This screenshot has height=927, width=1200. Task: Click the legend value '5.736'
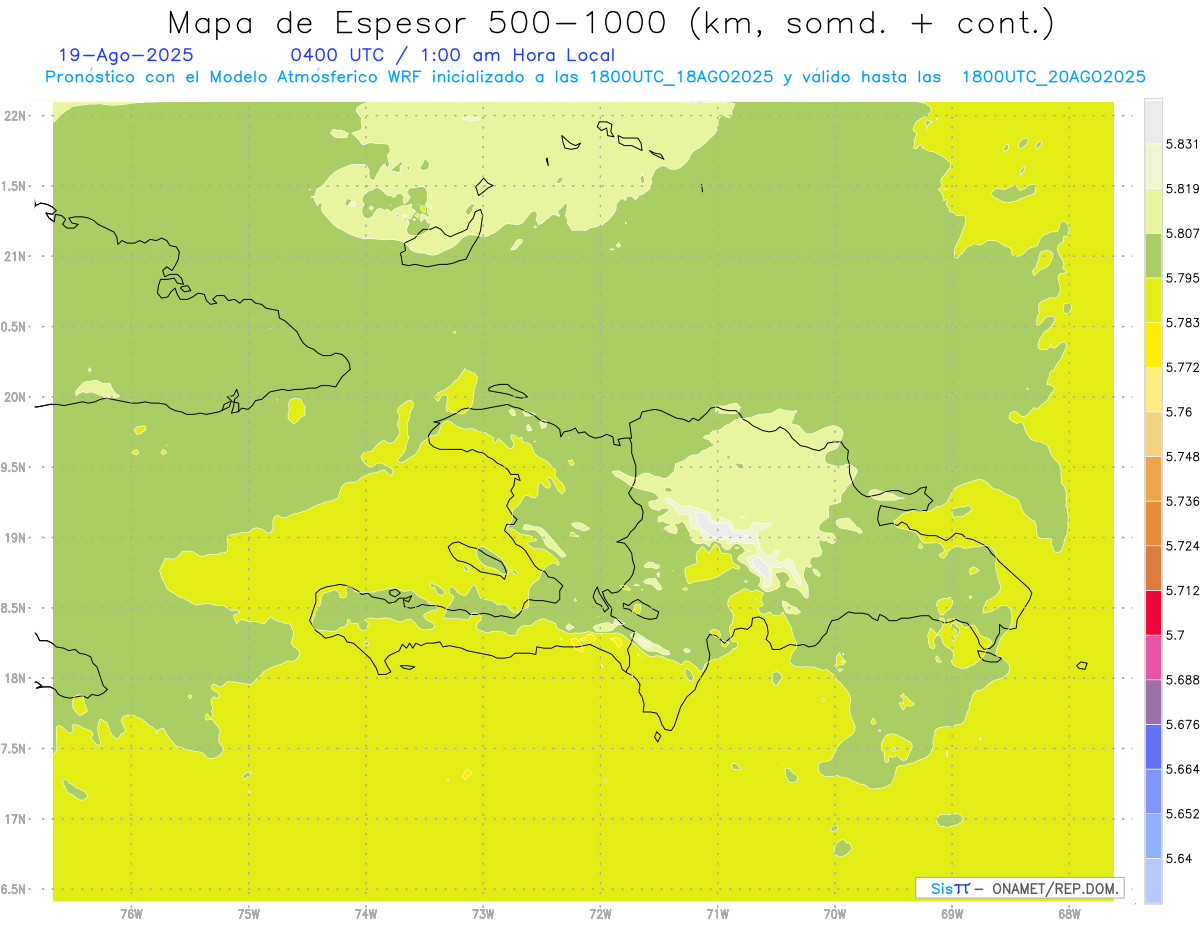(x=1182, y=501)
